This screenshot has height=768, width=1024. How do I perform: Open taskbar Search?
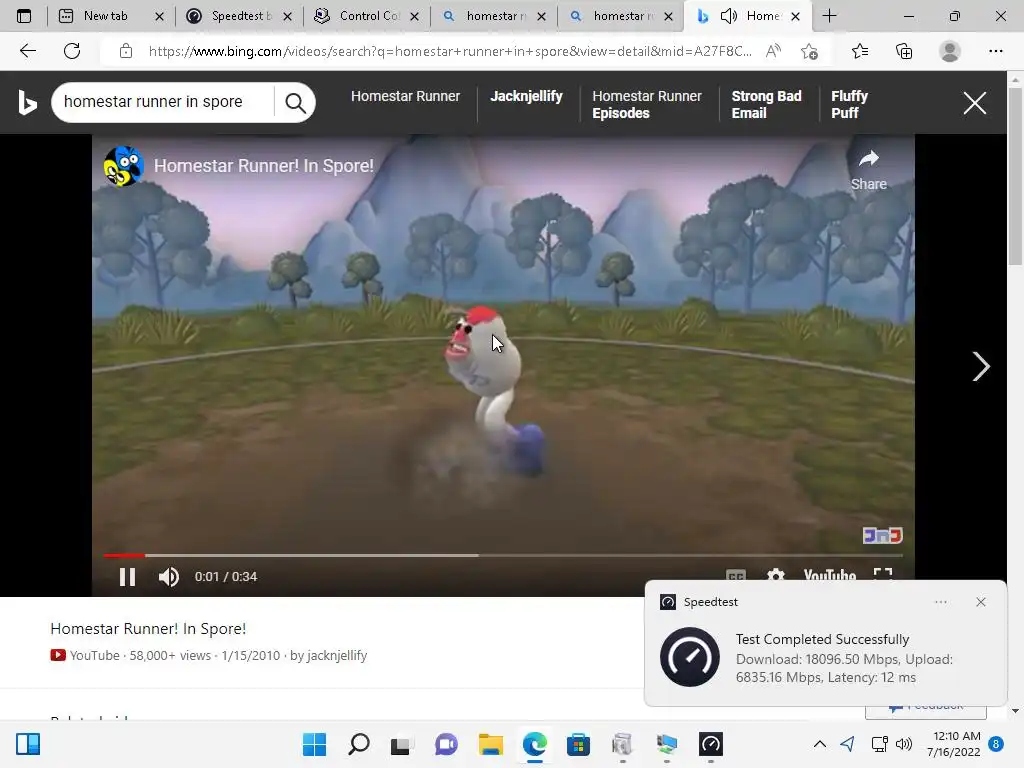(359, 744)
